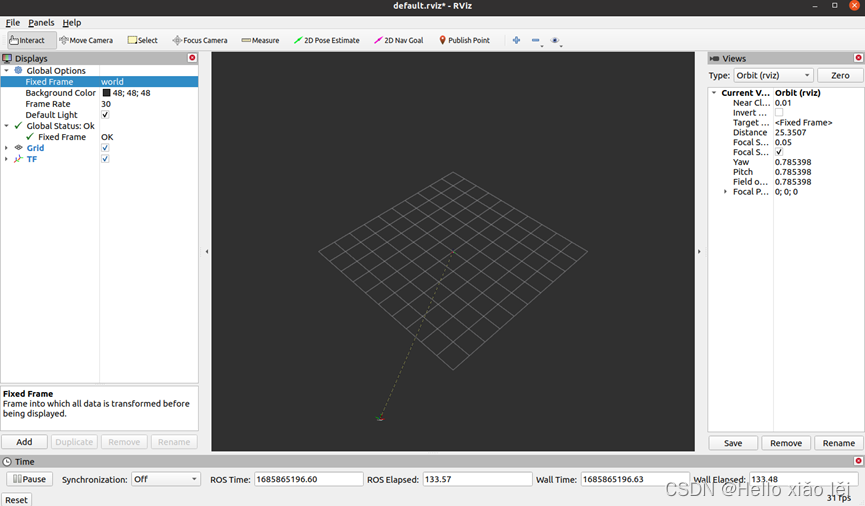Click the Pause time button

point(29,479)
